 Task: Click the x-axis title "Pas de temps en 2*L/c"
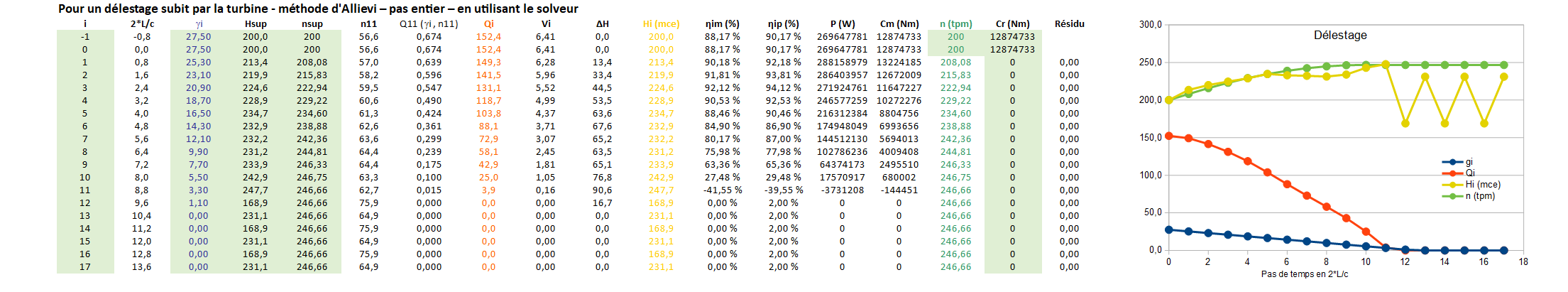click(x=1304, y=274)
